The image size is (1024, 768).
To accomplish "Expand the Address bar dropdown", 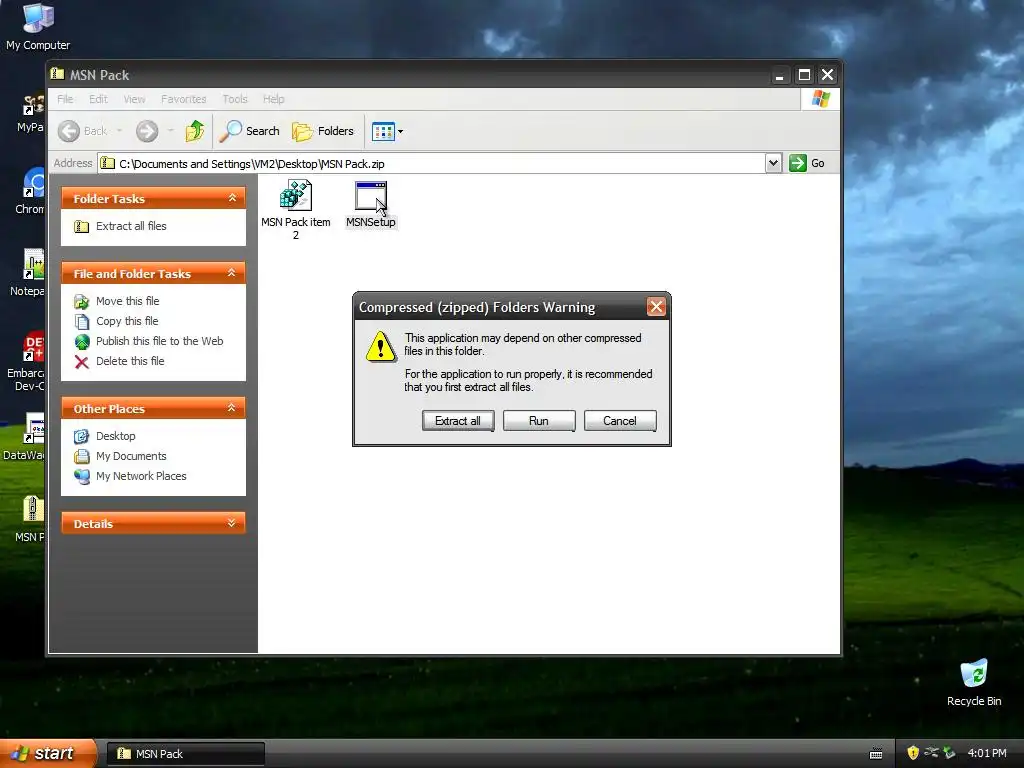I will point(773,163).
